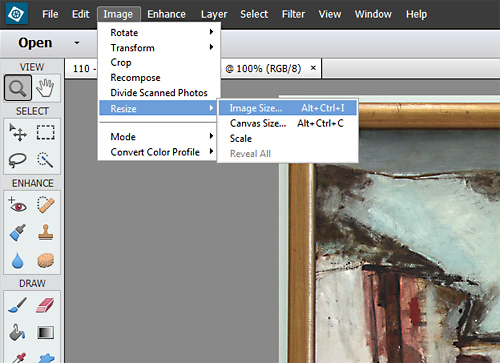Screen dimensions: 500x363
Task: Select the Paint Bucket tool
Action: click(x=18, y=332)
